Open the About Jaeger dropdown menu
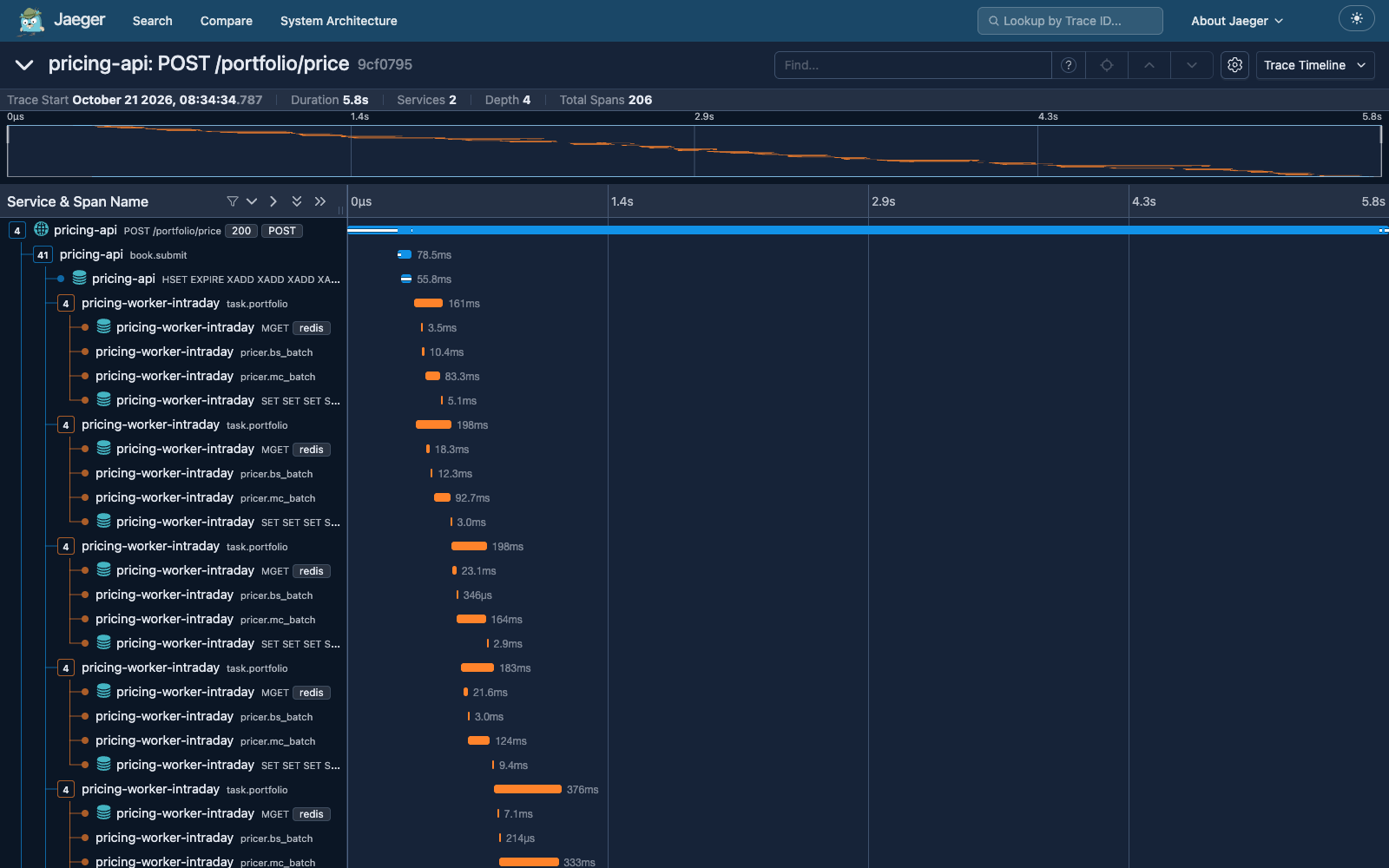1389x868 pixels. tap(1237, 21)
